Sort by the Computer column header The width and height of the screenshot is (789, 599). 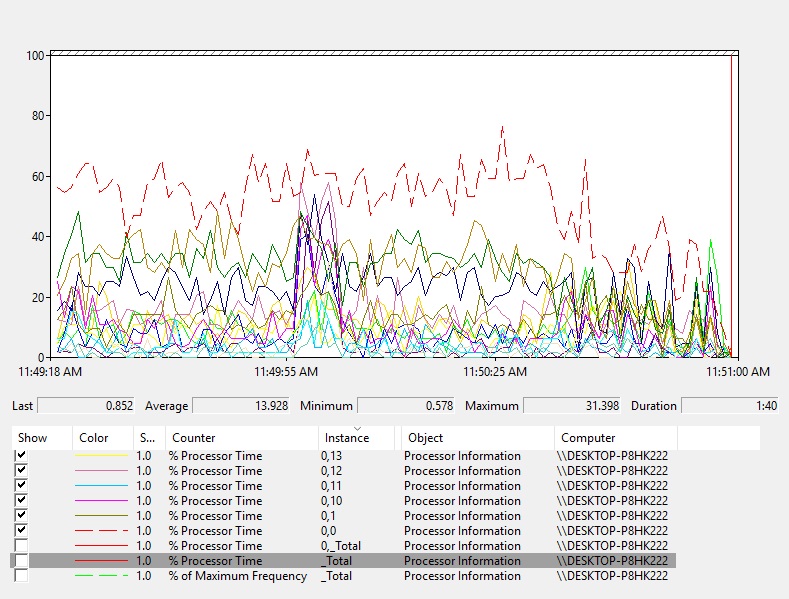coord(616,438)
